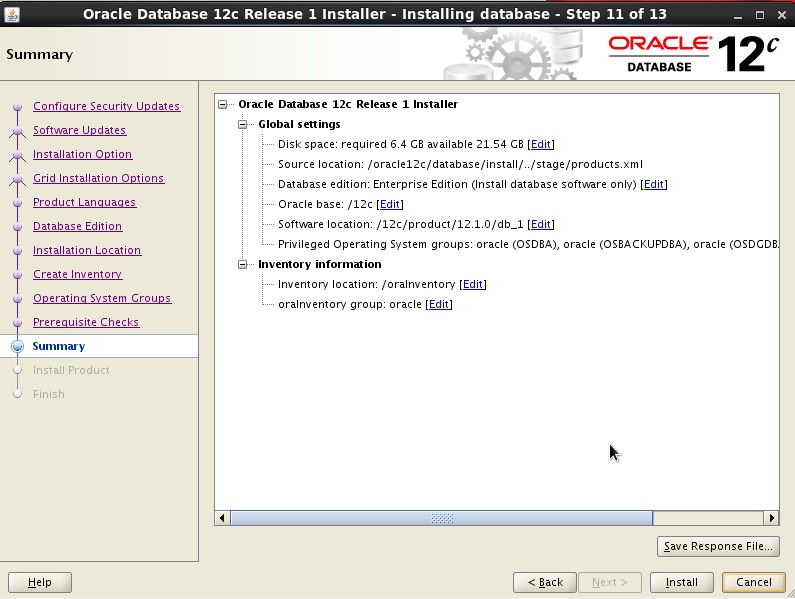Close the installer window
The height and width of the screenshot is (599, 795).
pyautogui.click(x=782, y=15)
